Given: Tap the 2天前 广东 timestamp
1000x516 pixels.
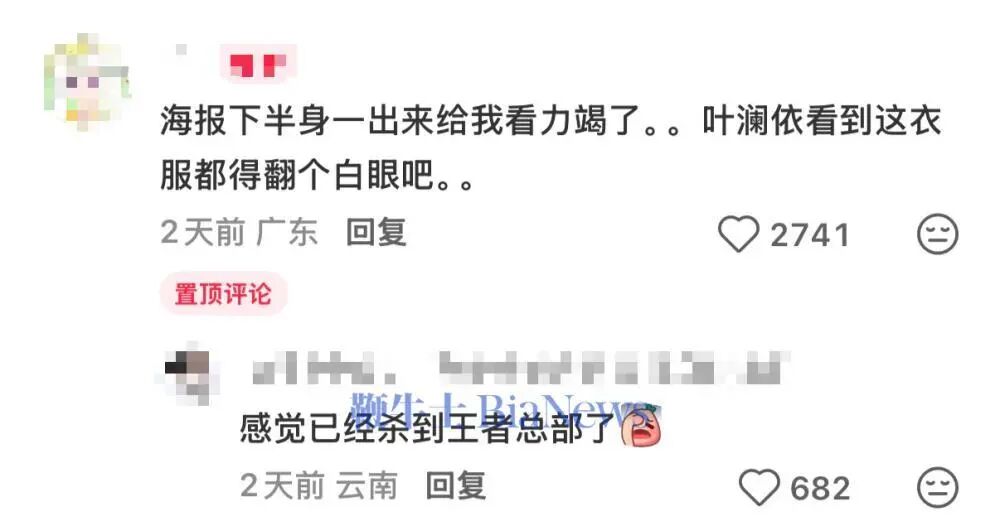Looking at the screenshot, I should 239,232.
